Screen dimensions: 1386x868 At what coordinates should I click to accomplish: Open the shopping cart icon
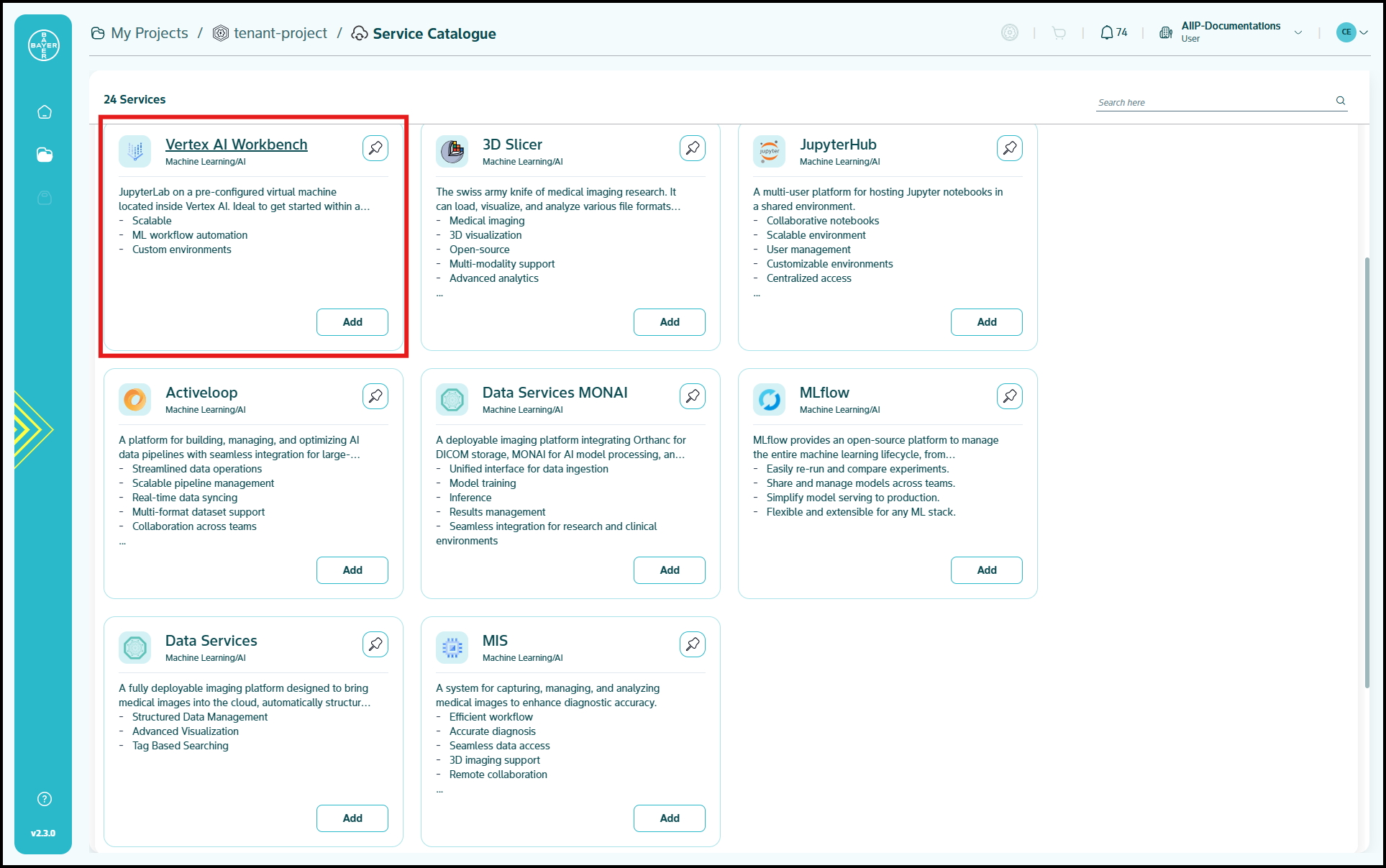point(1059,32)
